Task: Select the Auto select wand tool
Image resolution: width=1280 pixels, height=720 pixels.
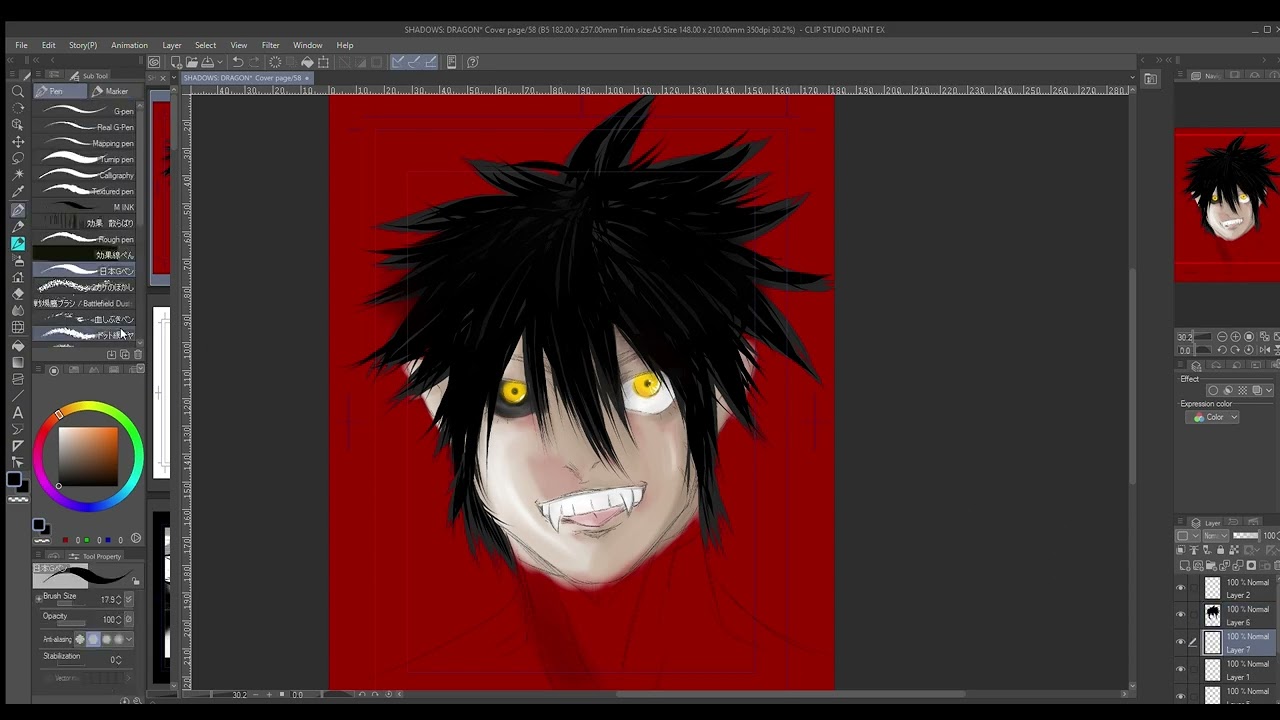Action: click(17, 175)
